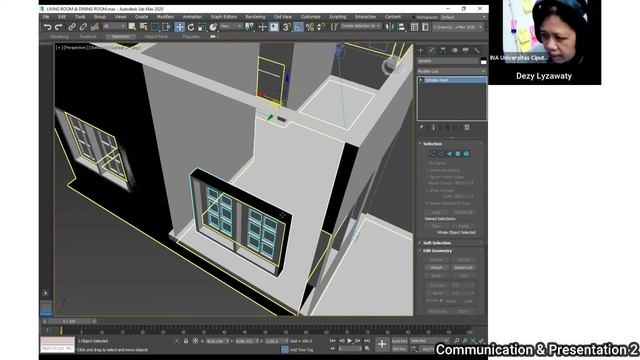Switch to Selection ribbon tab
The image size is (640, 360).
point(120,37)
